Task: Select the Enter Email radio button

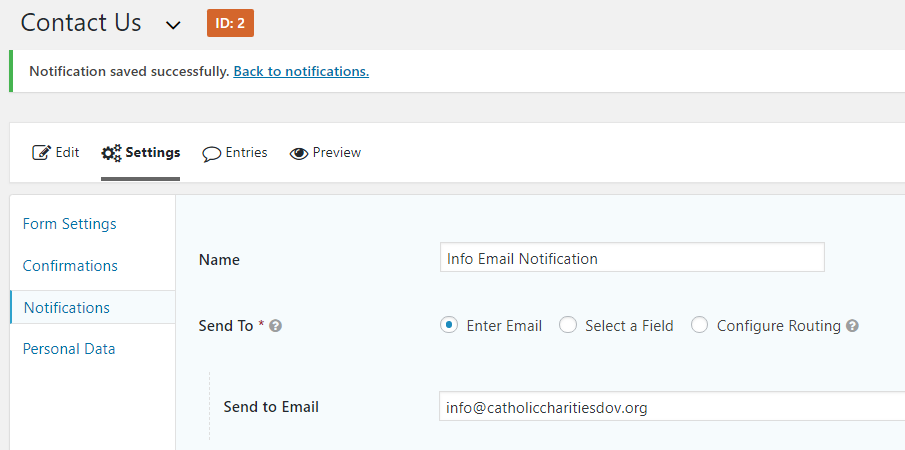Action: 449,325
